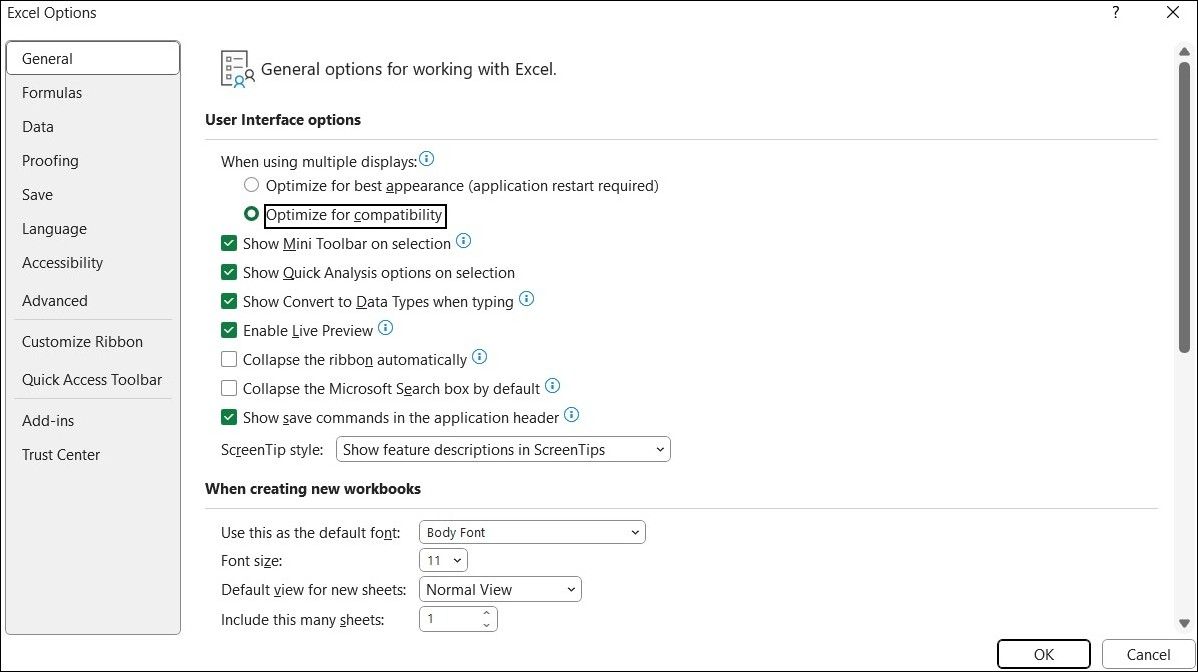1198x672 pixels.
Task: Click the Cancel button
Action: click(x=1147, y=654)
